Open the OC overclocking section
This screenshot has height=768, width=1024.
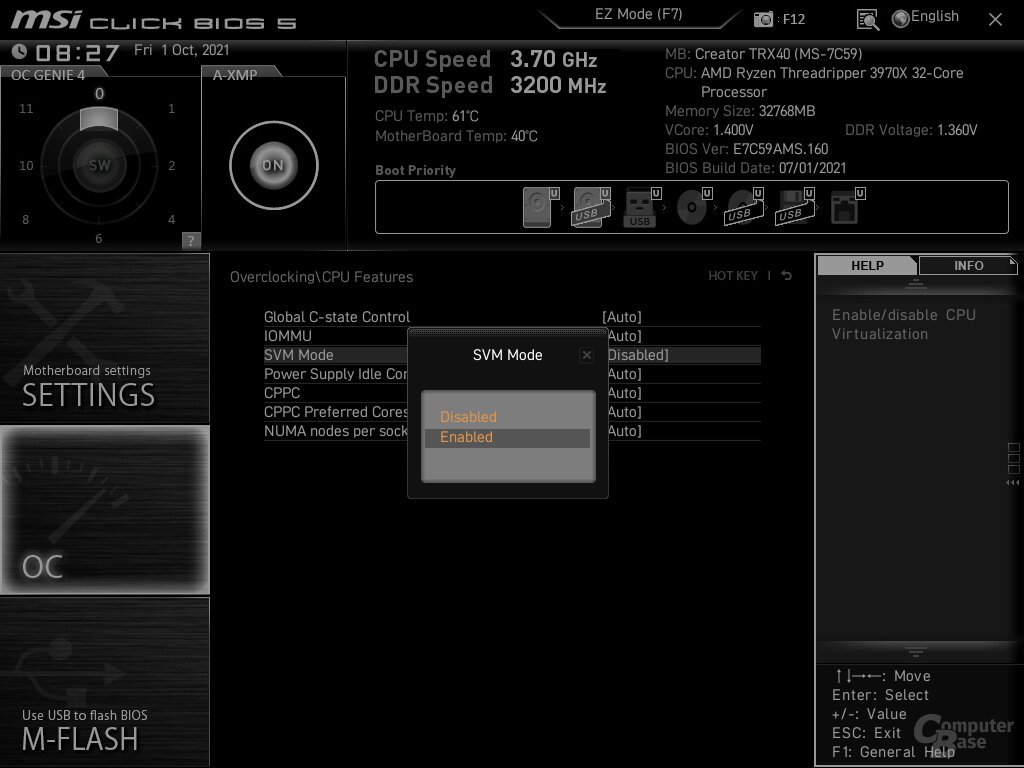click(x=104, y=510)
